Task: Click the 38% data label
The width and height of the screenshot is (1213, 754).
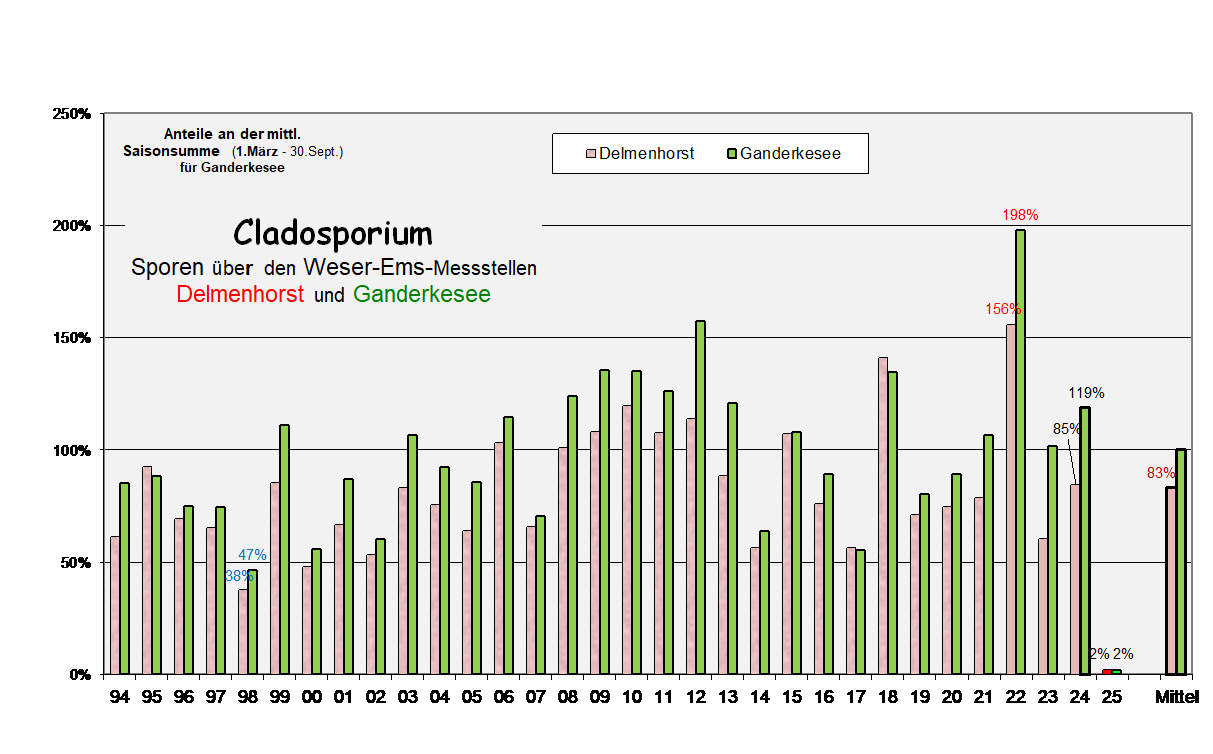Action: [x=240, y=574]
